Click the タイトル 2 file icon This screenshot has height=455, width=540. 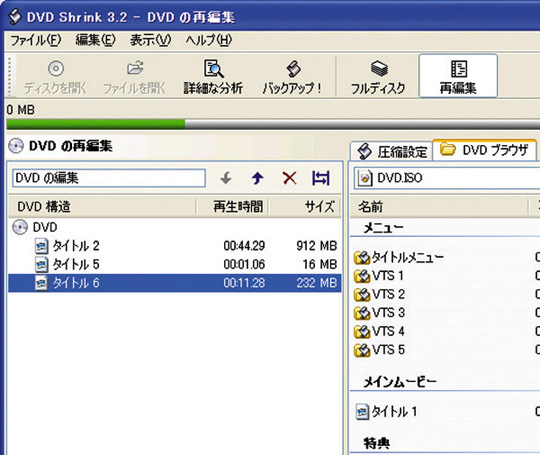(42, 246)
